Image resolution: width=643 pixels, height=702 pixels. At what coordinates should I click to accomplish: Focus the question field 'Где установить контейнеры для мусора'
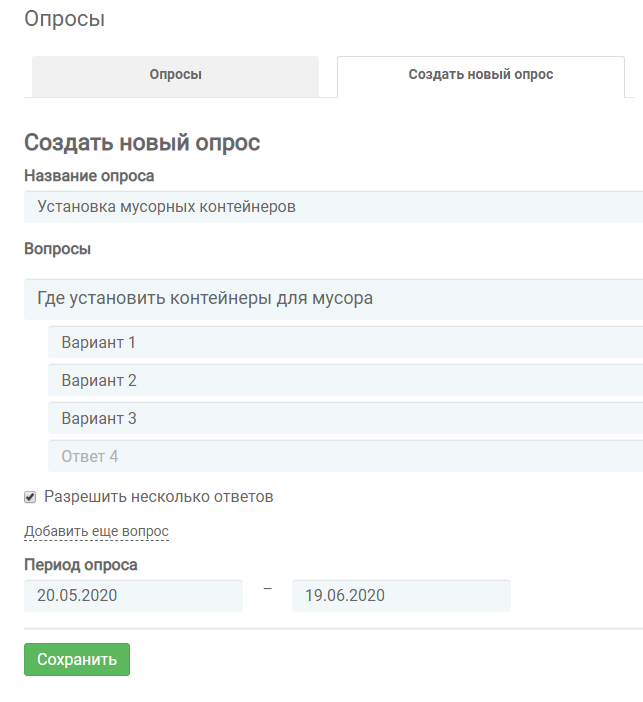(x=334, y=299)
